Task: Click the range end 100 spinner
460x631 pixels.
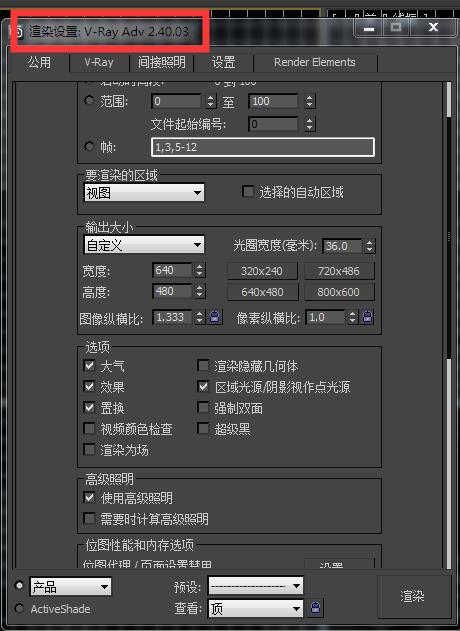Action: click(309, 101)
